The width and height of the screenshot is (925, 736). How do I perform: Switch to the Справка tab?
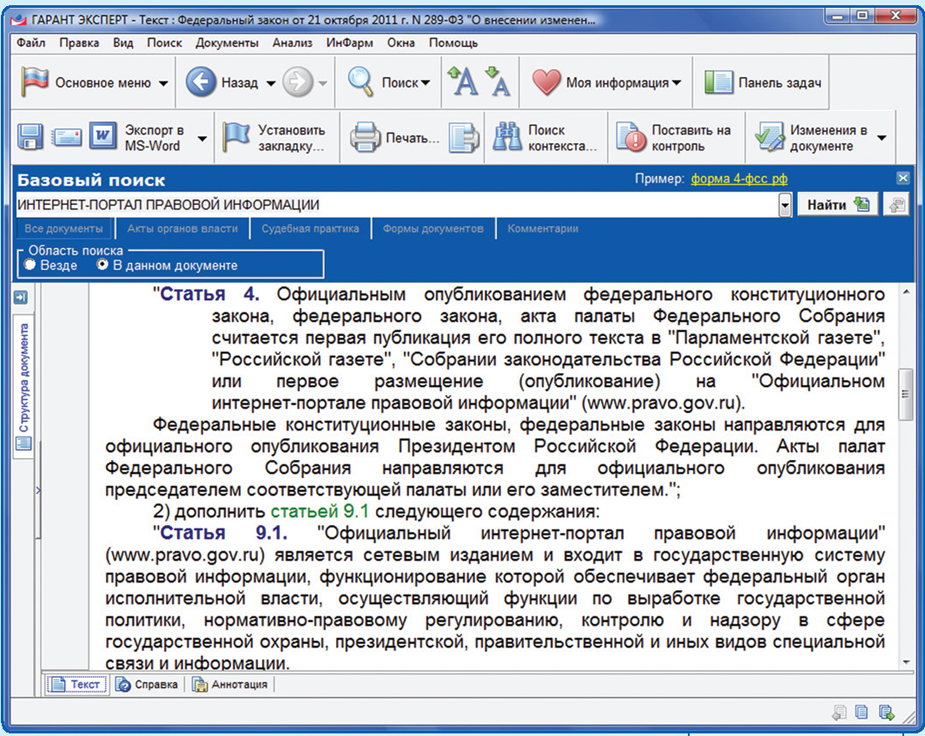pos(148,685)
